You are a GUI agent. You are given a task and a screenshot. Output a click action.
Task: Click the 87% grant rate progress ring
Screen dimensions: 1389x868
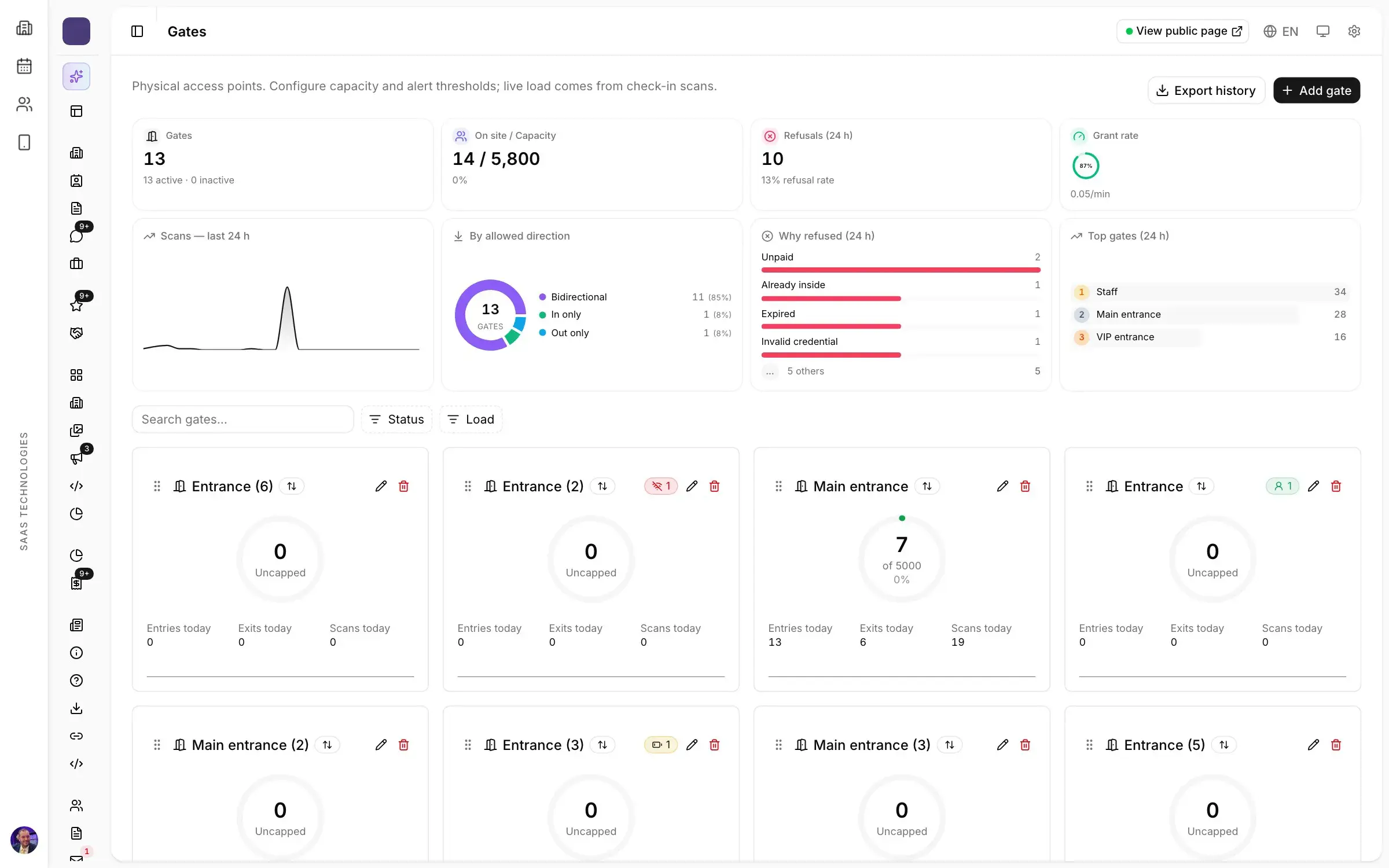tap(1086, 166)
